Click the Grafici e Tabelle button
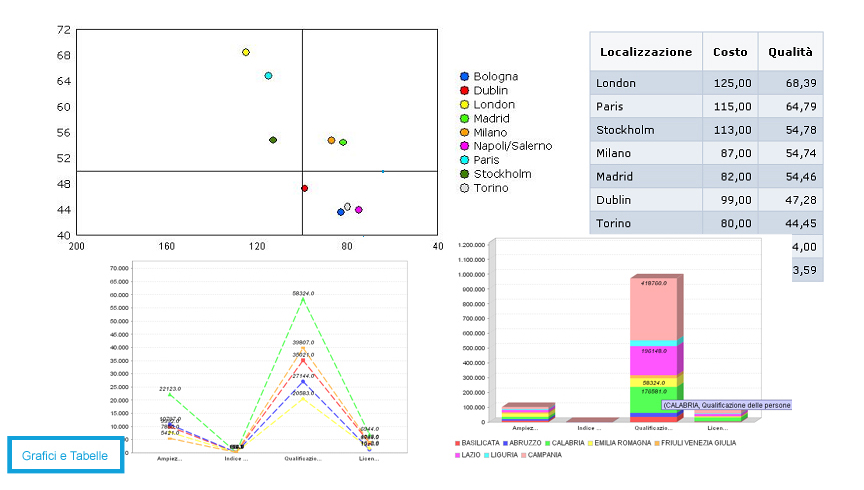Viewport: 864px width, 490px height. tap(65, 455)
